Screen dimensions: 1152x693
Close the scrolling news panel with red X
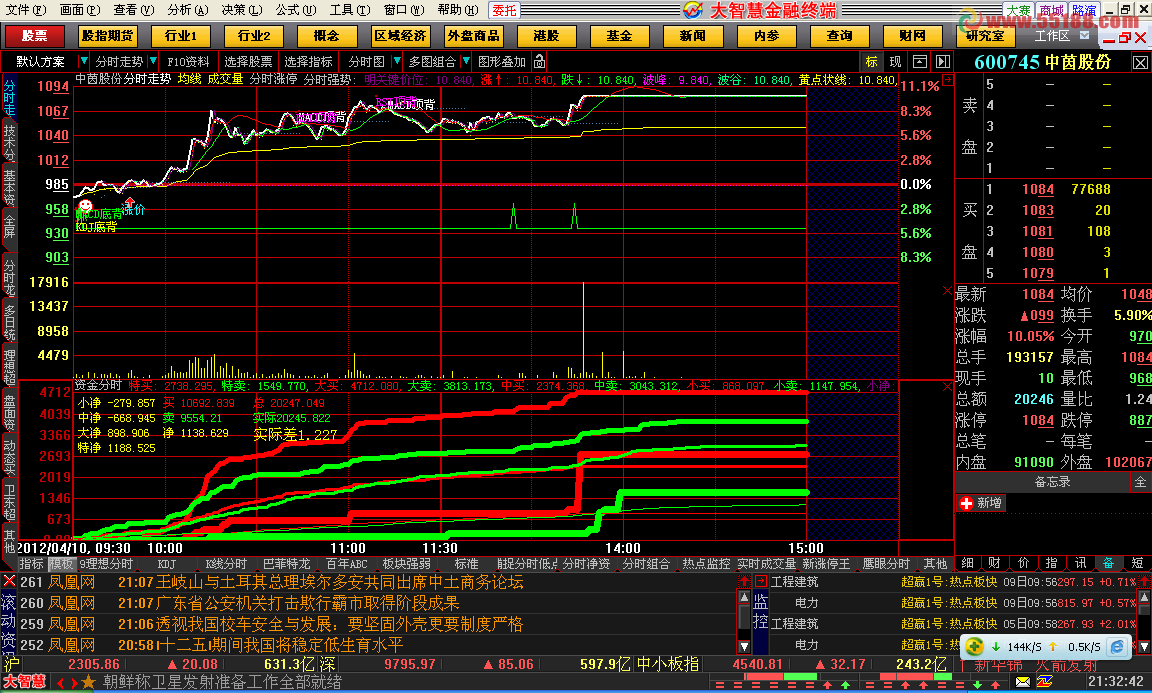coord(9,581)
